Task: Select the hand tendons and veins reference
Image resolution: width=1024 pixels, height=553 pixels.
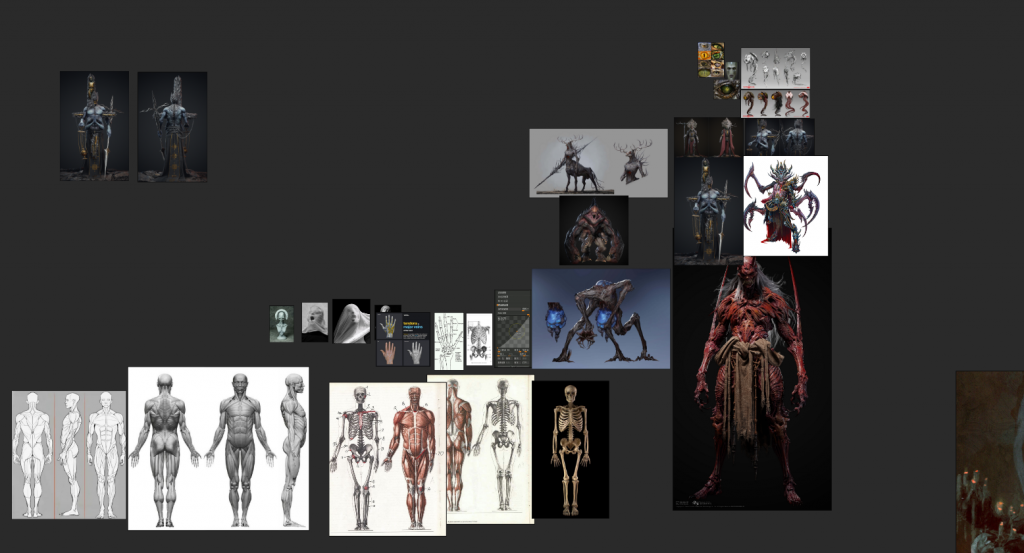Action: 404,339
